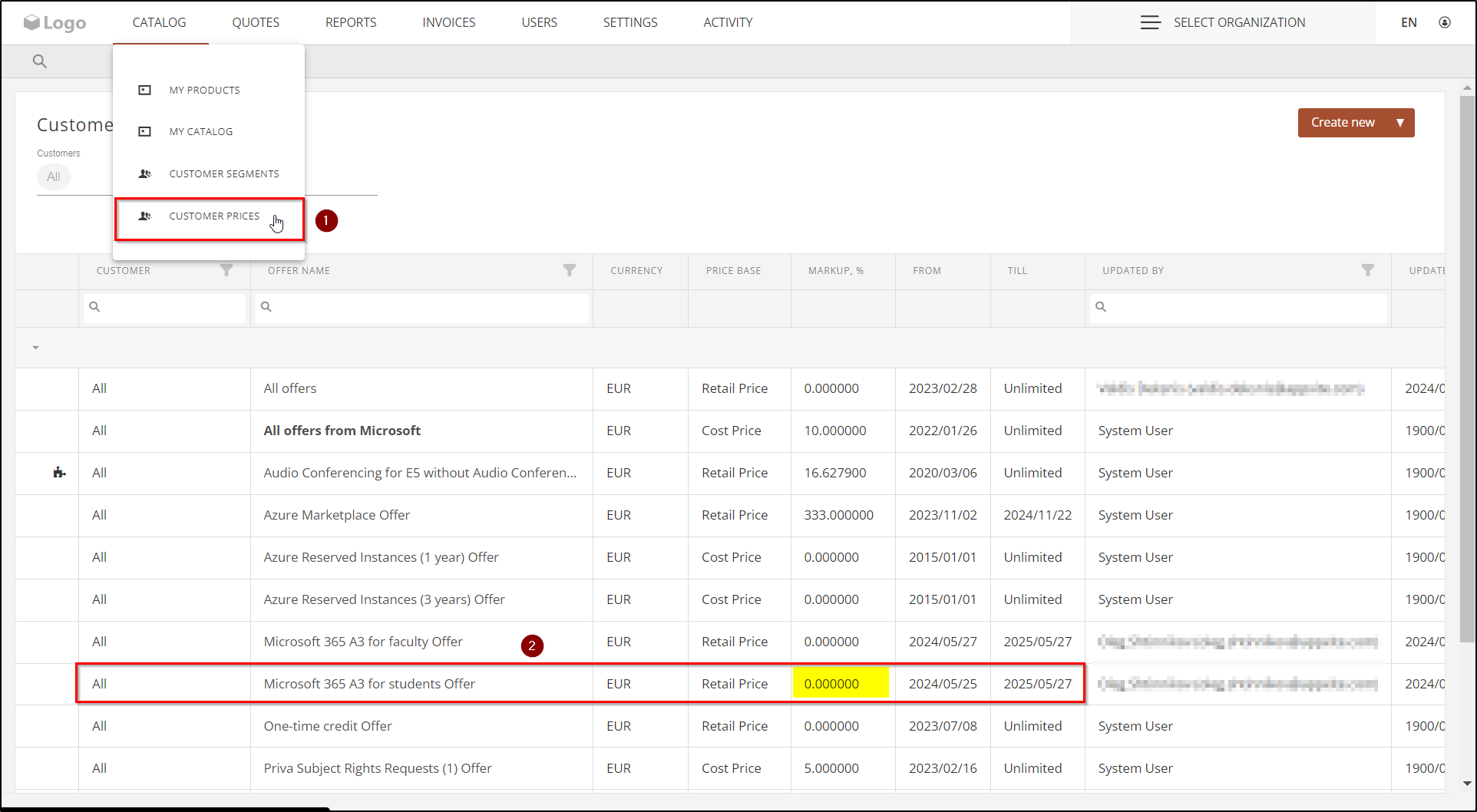Click the Logo cube icon

click(x=31, y=22)
